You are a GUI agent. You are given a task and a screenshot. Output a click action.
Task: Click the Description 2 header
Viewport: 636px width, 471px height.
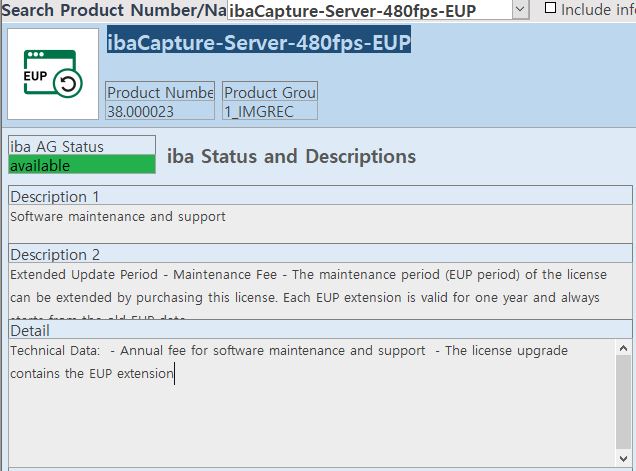[x=320, y=254]
